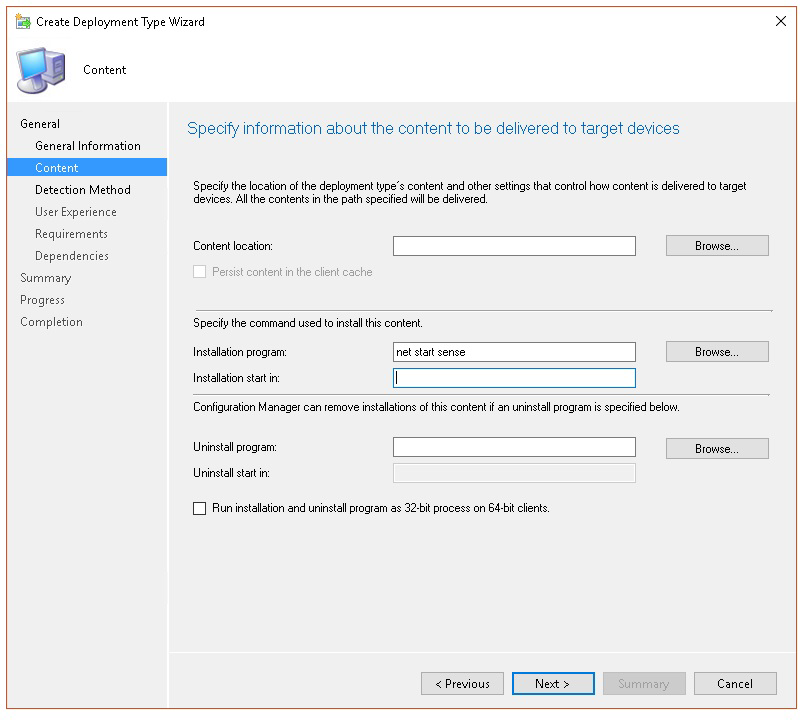The height and width of the screenshot is (720, 808).
Task: Open the User Experience step
Action: tap(76, 212)
